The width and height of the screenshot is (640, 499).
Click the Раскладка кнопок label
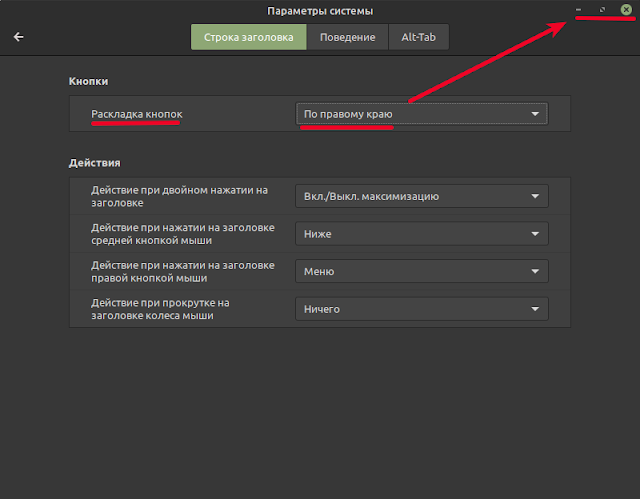(x=137, y=114)
